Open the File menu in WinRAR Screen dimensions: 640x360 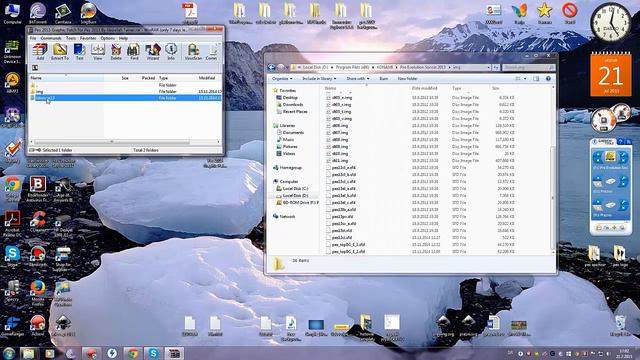click(x=33, y=38)
